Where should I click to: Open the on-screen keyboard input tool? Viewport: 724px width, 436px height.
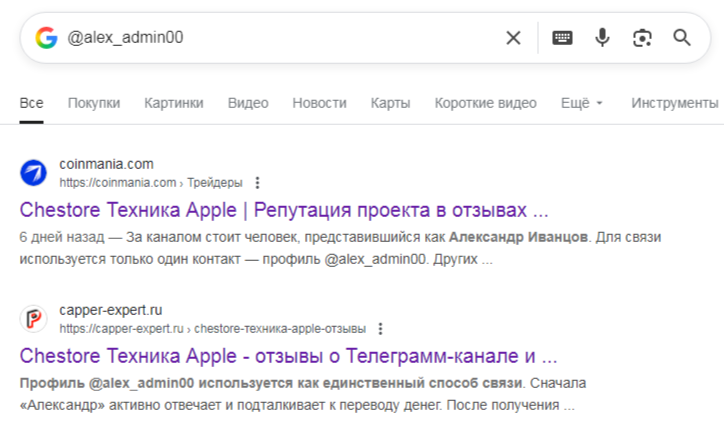[562, 38]
